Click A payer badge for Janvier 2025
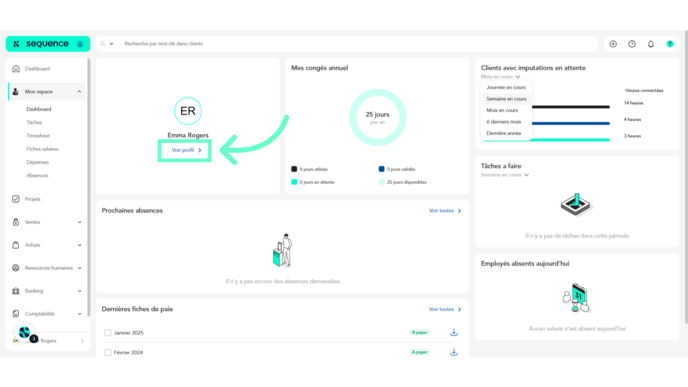 [x=419, y=333]
